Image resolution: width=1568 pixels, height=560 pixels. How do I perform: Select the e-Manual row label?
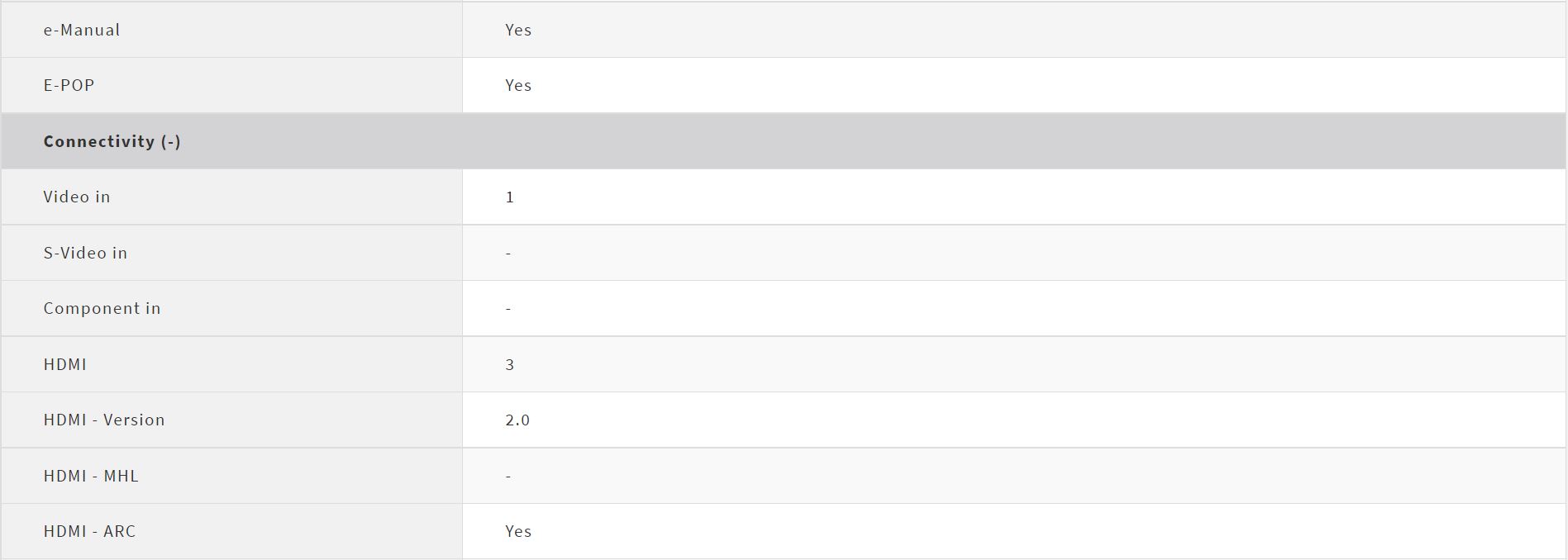pyautogui.click(x=82, y=30)
